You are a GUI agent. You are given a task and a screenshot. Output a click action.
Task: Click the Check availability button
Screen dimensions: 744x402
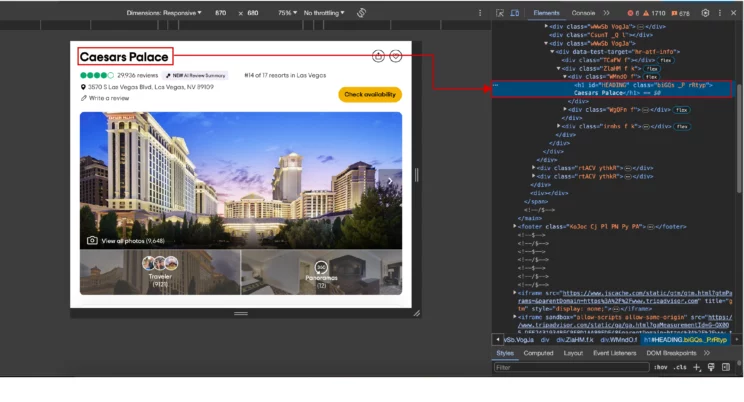coord(370,94)
